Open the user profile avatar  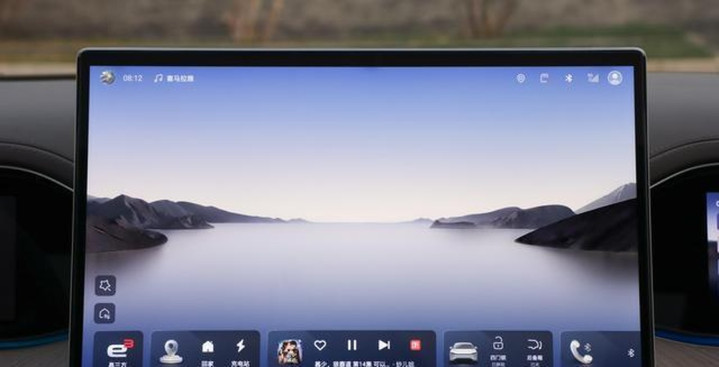615,78
